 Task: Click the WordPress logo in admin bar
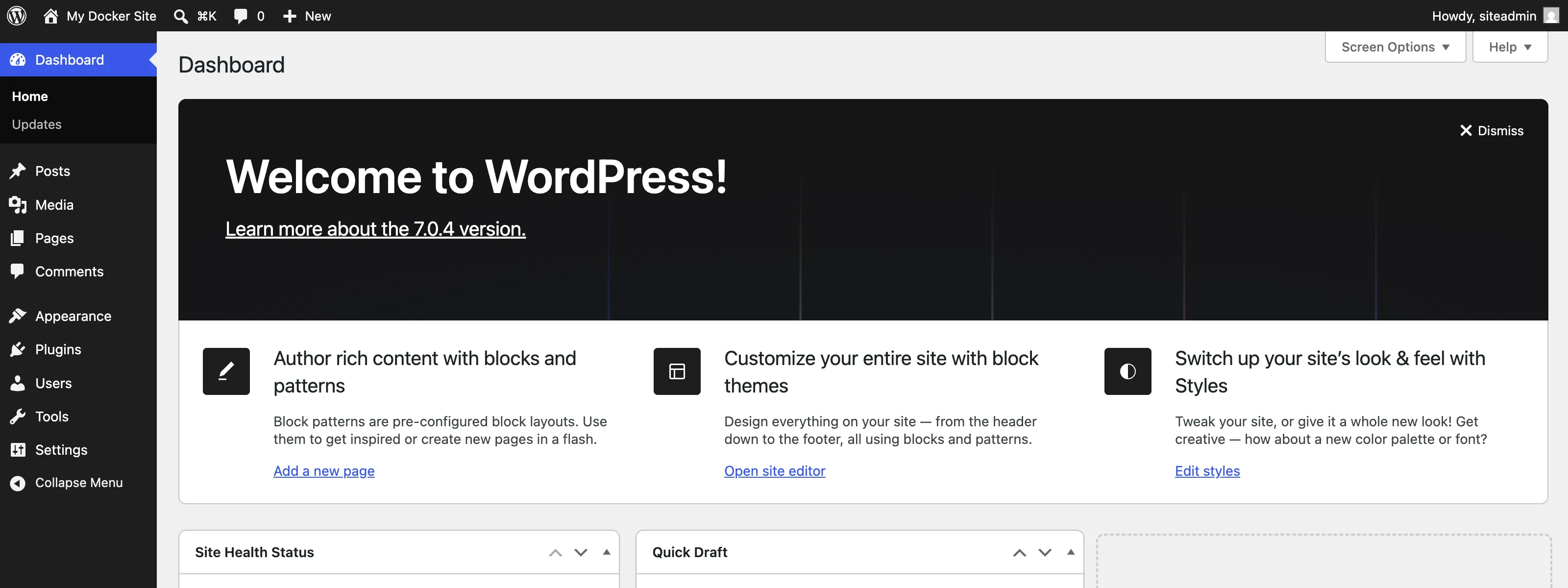(17, 16)
